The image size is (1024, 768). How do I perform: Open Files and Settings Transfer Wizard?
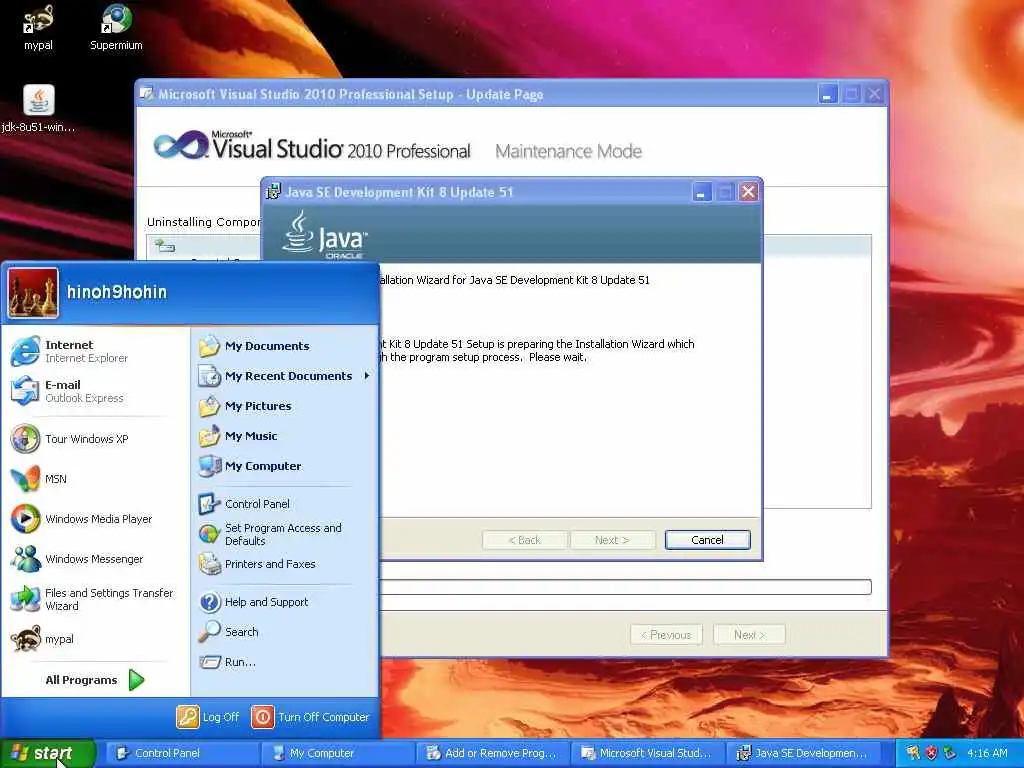click(95, 599)
